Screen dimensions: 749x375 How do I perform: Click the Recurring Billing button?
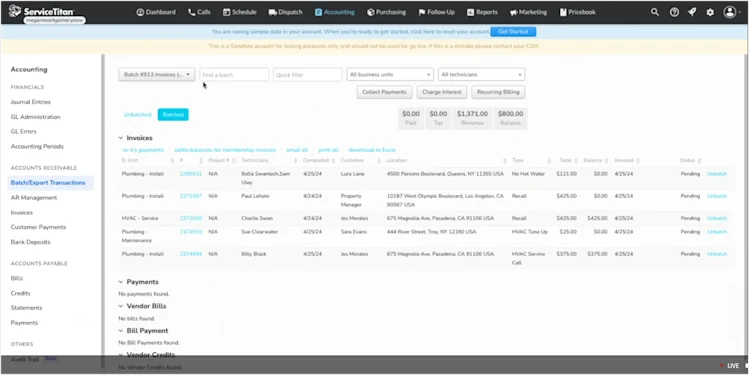pyautogui.click(x=498, y=92)
